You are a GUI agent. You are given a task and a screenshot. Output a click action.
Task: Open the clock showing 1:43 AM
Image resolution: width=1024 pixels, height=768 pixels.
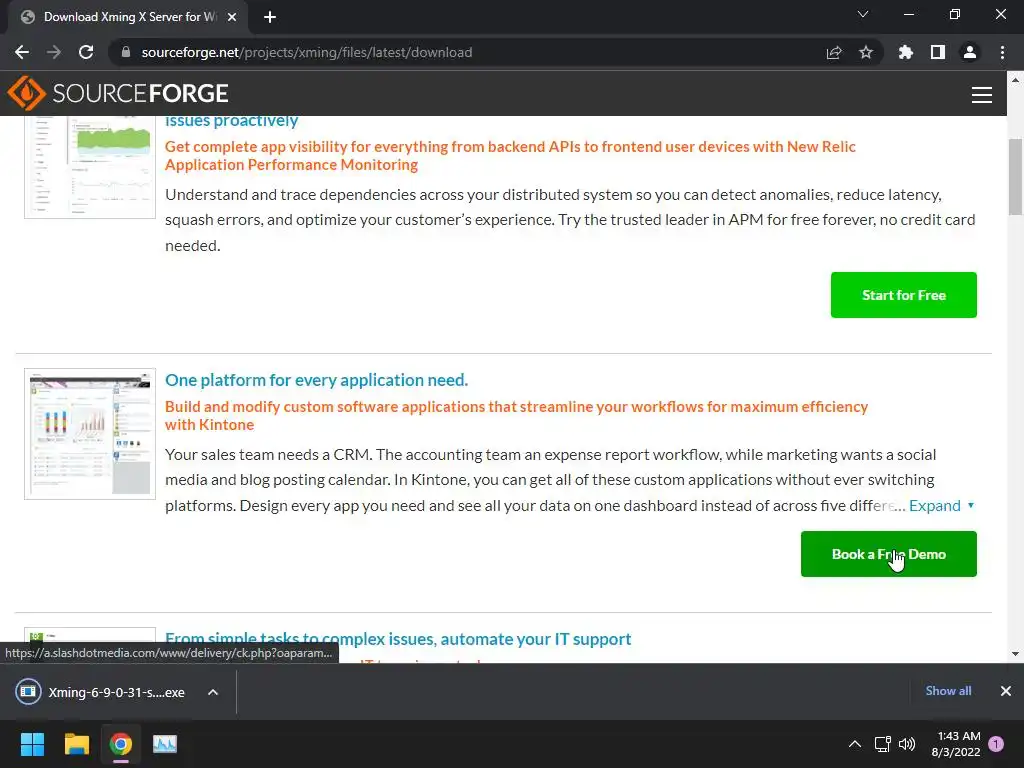coord(956,744)
